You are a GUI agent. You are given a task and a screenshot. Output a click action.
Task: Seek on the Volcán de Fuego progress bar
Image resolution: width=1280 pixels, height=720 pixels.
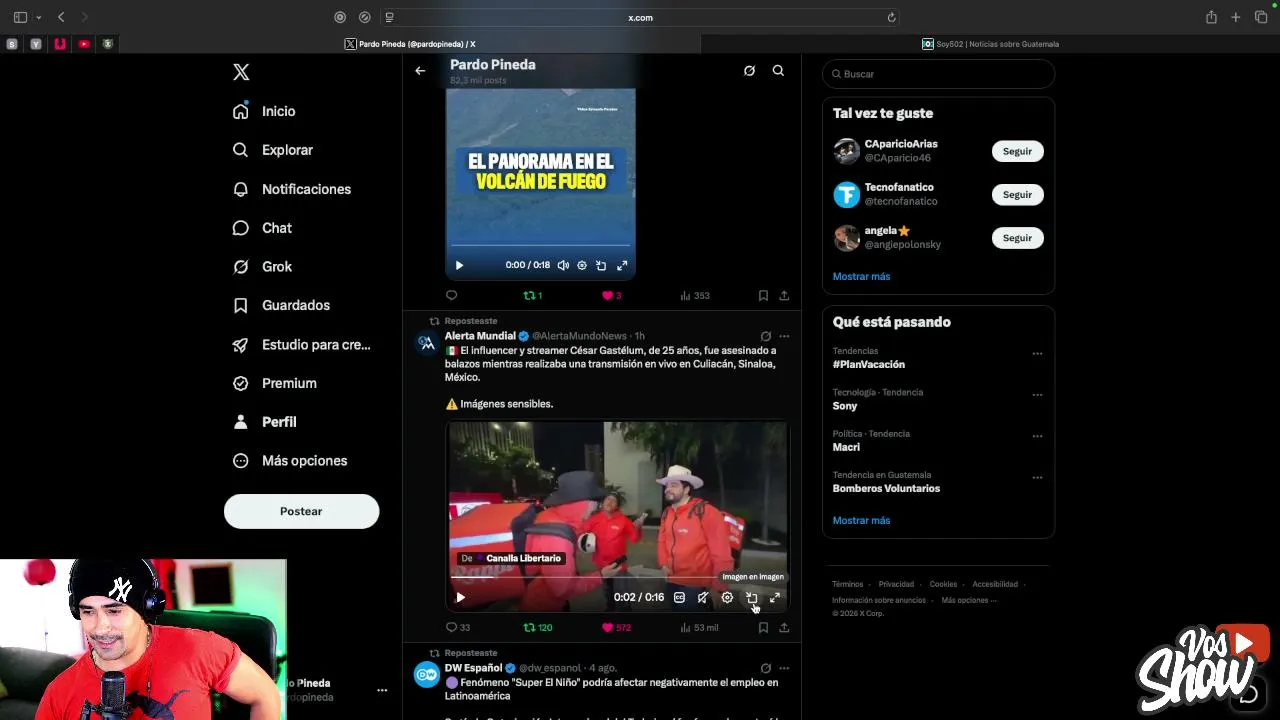(540, 245)
